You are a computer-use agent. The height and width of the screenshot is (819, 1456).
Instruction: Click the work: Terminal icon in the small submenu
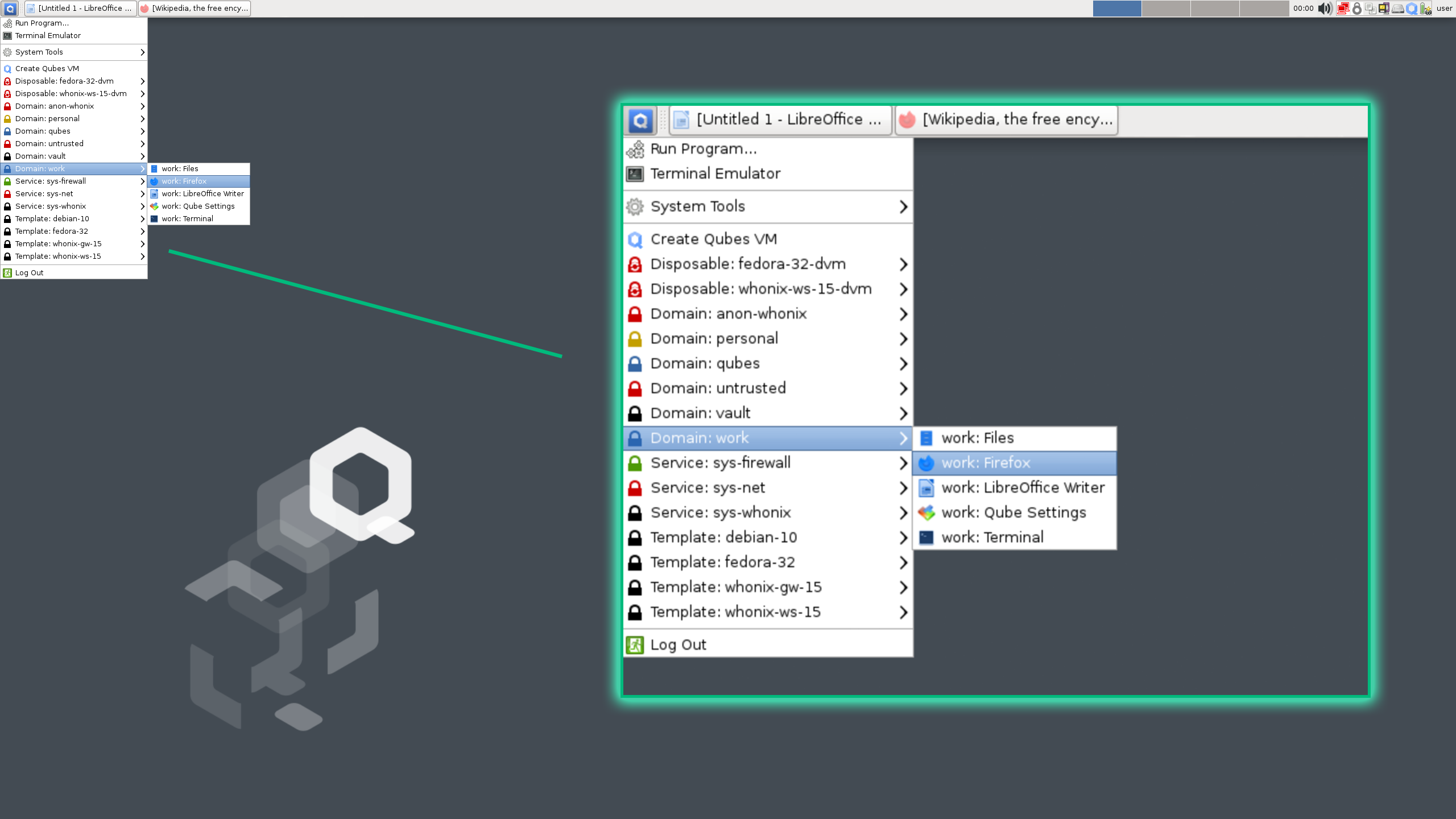(x=154, y=219)
